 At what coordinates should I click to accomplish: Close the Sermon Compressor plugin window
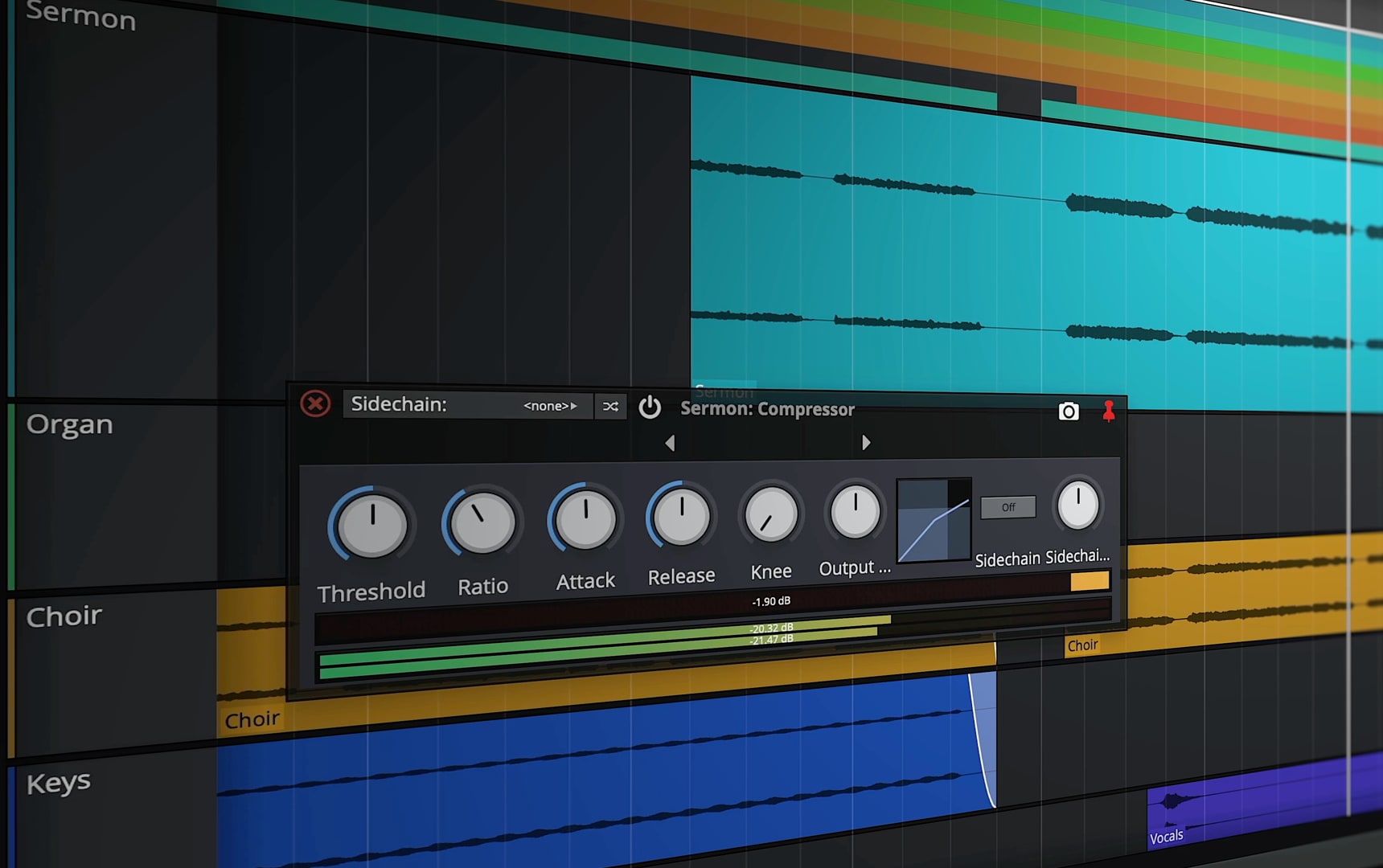315,403
